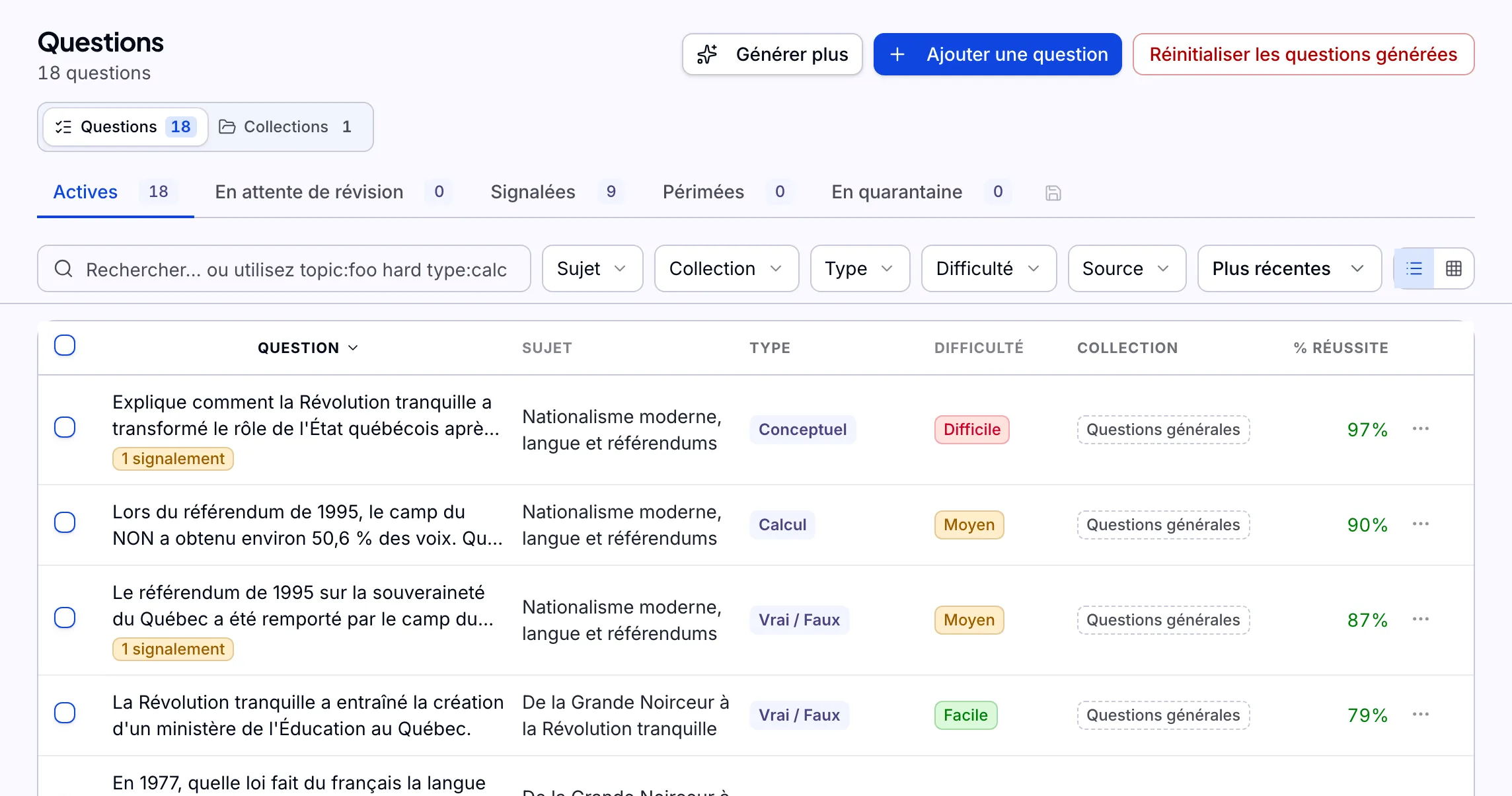
Task: Check the Calcul référendum 1995 question
Action: [x=65, y=522]
